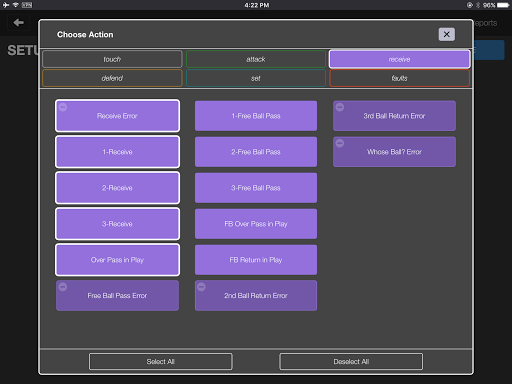512x384 pixels.
Task: Toggle the 3-Free Ball Pass action
Action: [x=256, y=188]
